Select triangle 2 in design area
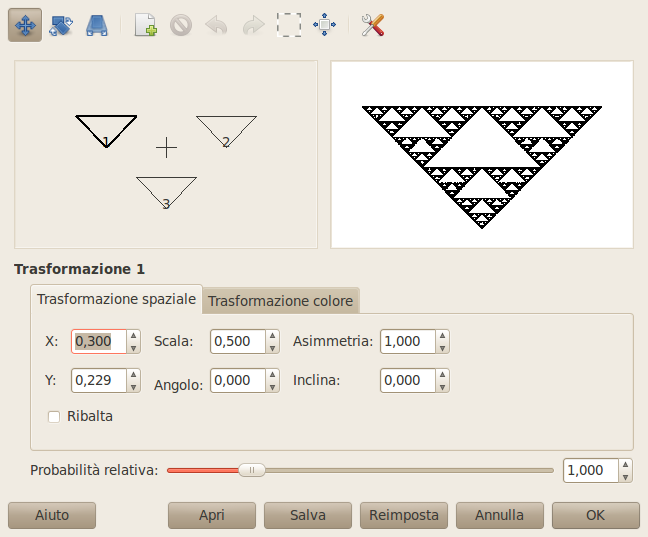 click(x=226, y=130)
